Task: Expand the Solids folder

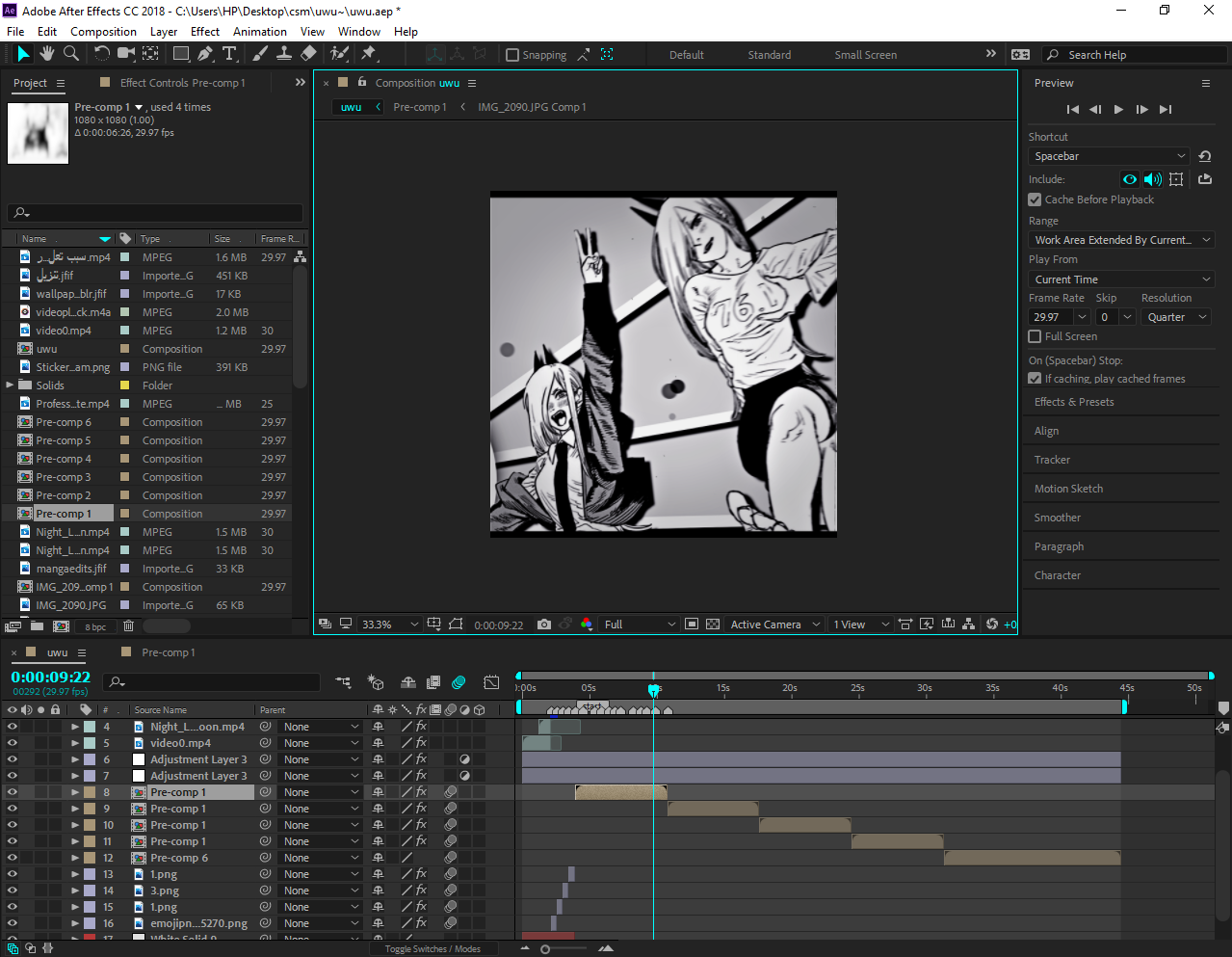Action: [x=10, y=385]
